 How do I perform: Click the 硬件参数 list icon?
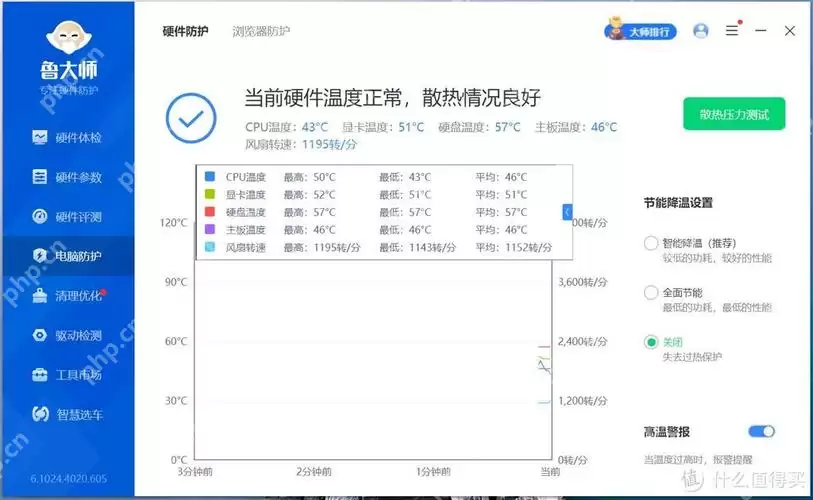[x=39, y=177]
